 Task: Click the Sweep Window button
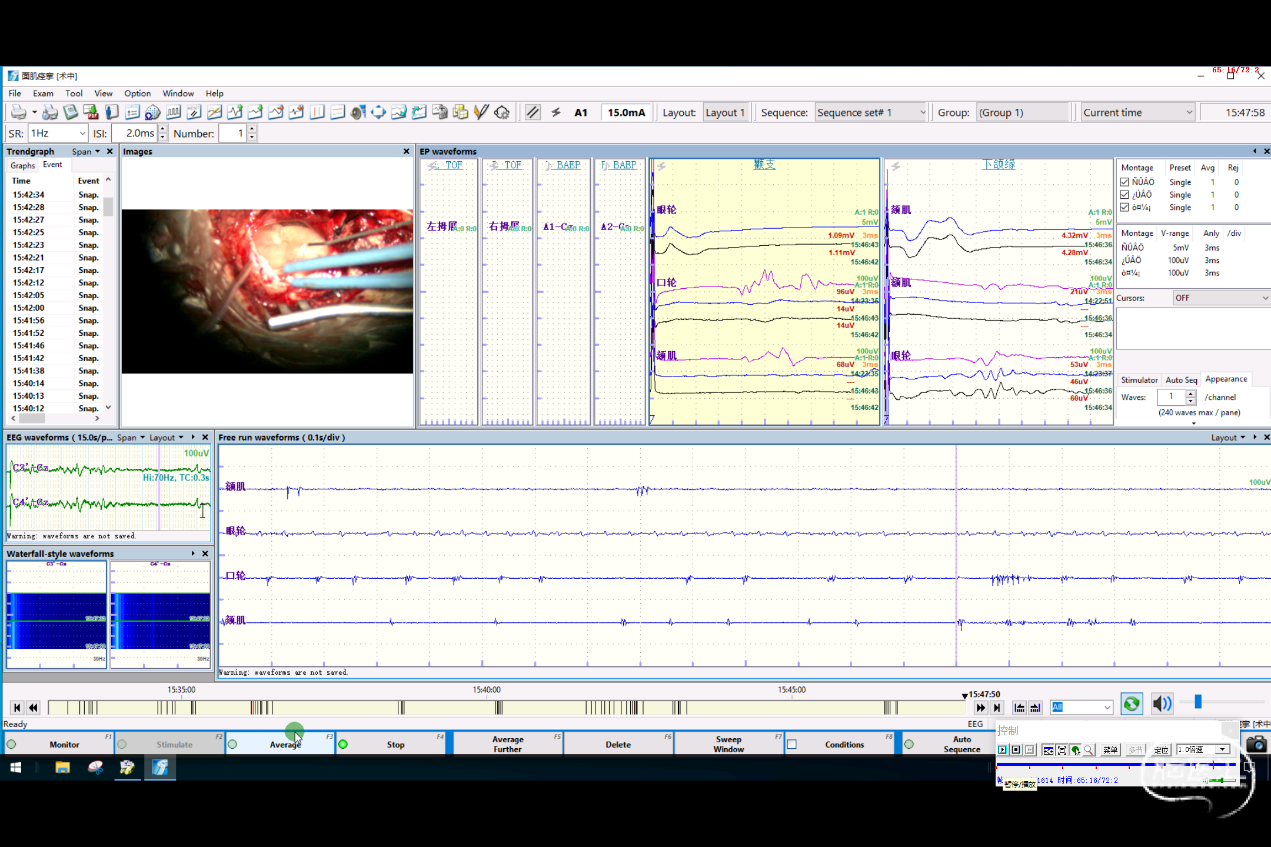(728, 744)
